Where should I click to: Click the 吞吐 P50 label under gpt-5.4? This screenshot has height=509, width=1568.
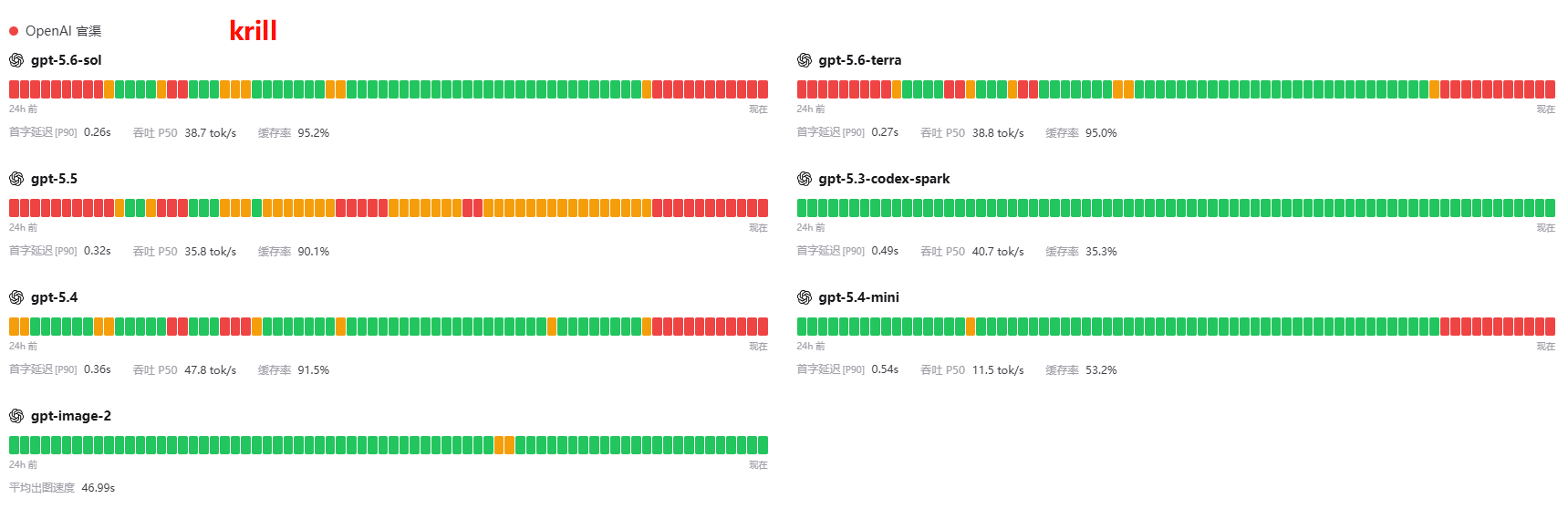[x=155, y=370]
